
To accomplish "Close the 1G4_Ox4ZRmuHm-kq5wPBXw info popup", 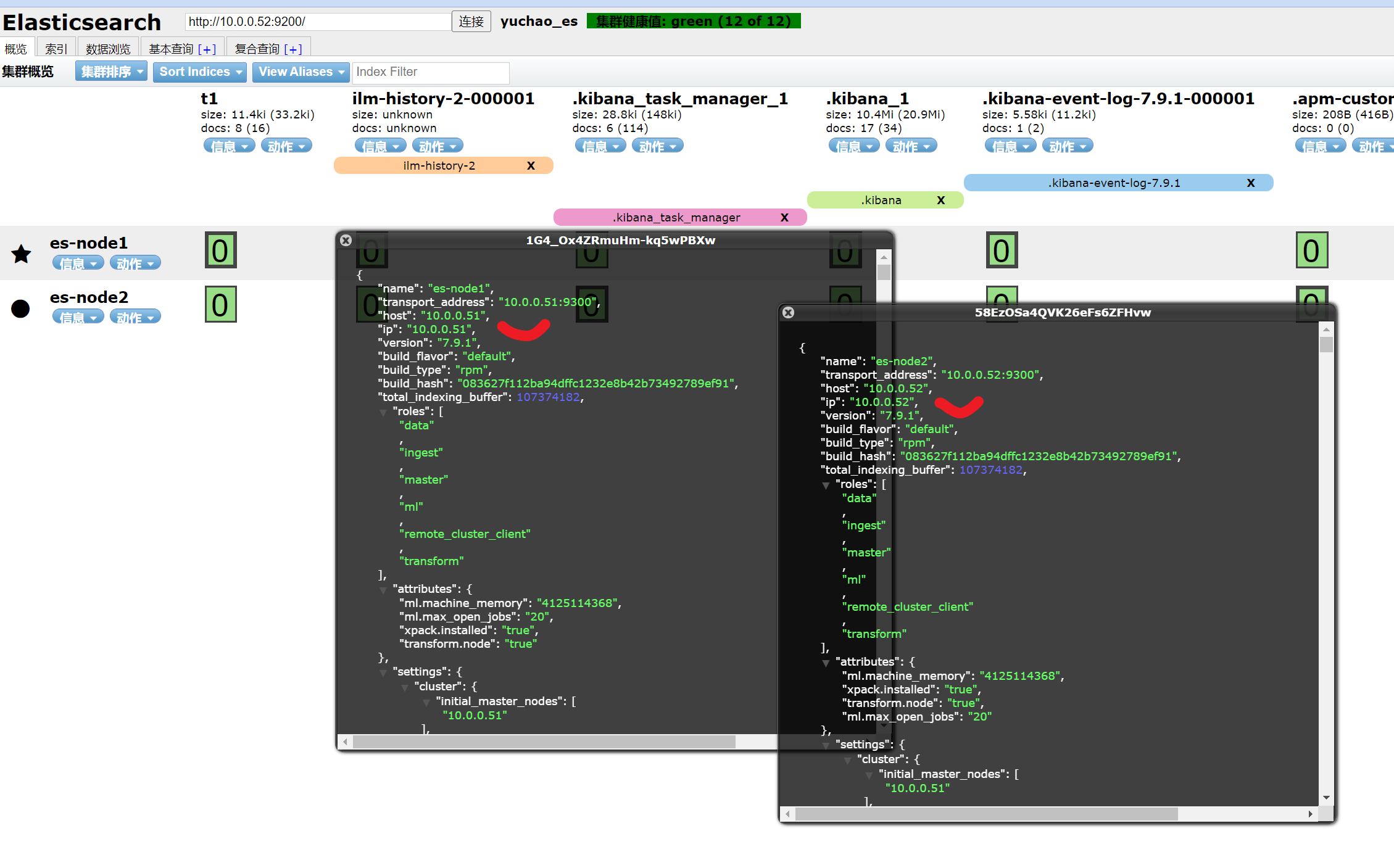I will coord(346,241).
